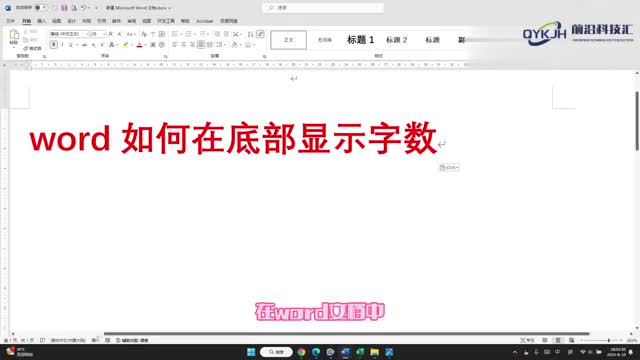Apply the Character Border icon
Viewport: 640px width, 360px height.
click(x=162, y=34)
